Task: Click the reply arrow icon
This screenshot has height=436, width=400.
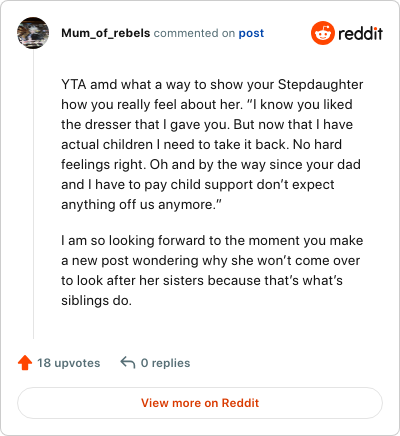Action: click(x=128, y=363)
